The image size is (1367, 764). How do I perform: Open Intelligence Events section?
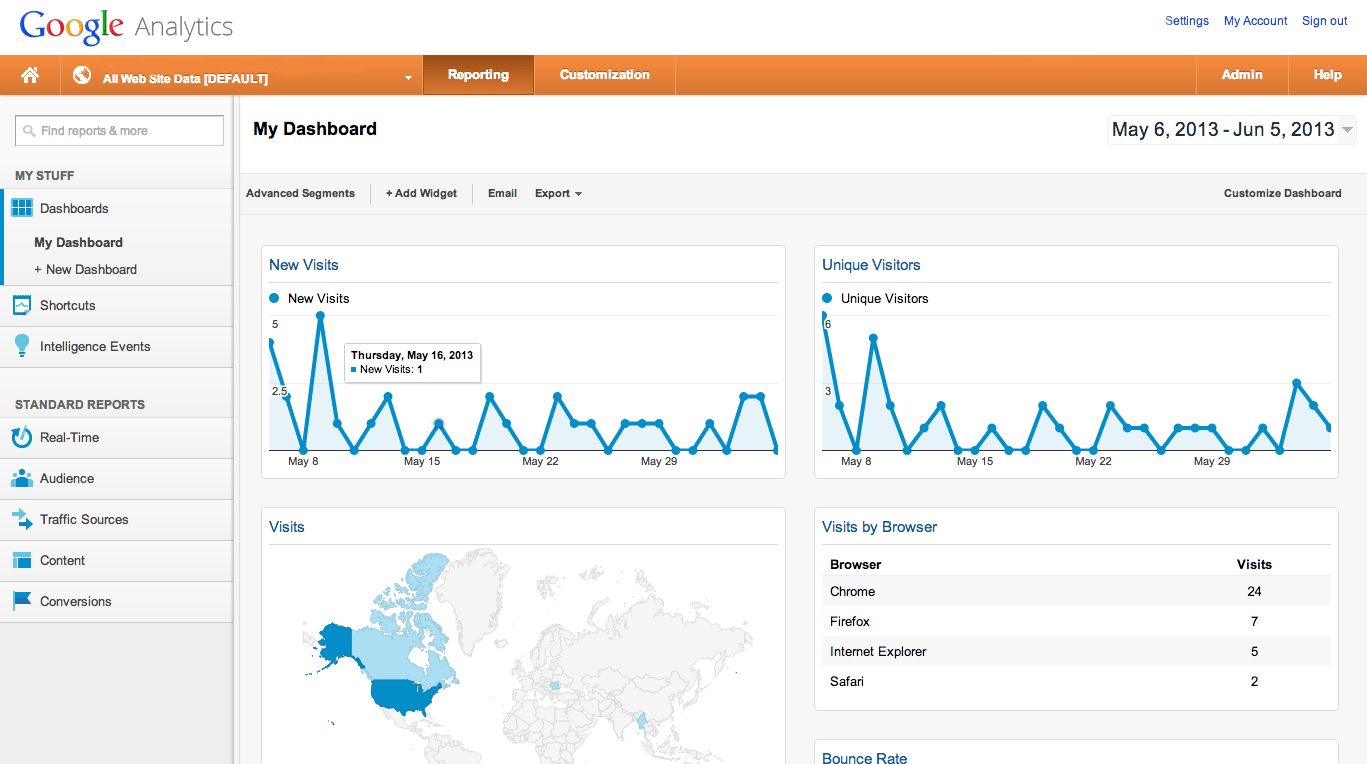pos(95,346)
